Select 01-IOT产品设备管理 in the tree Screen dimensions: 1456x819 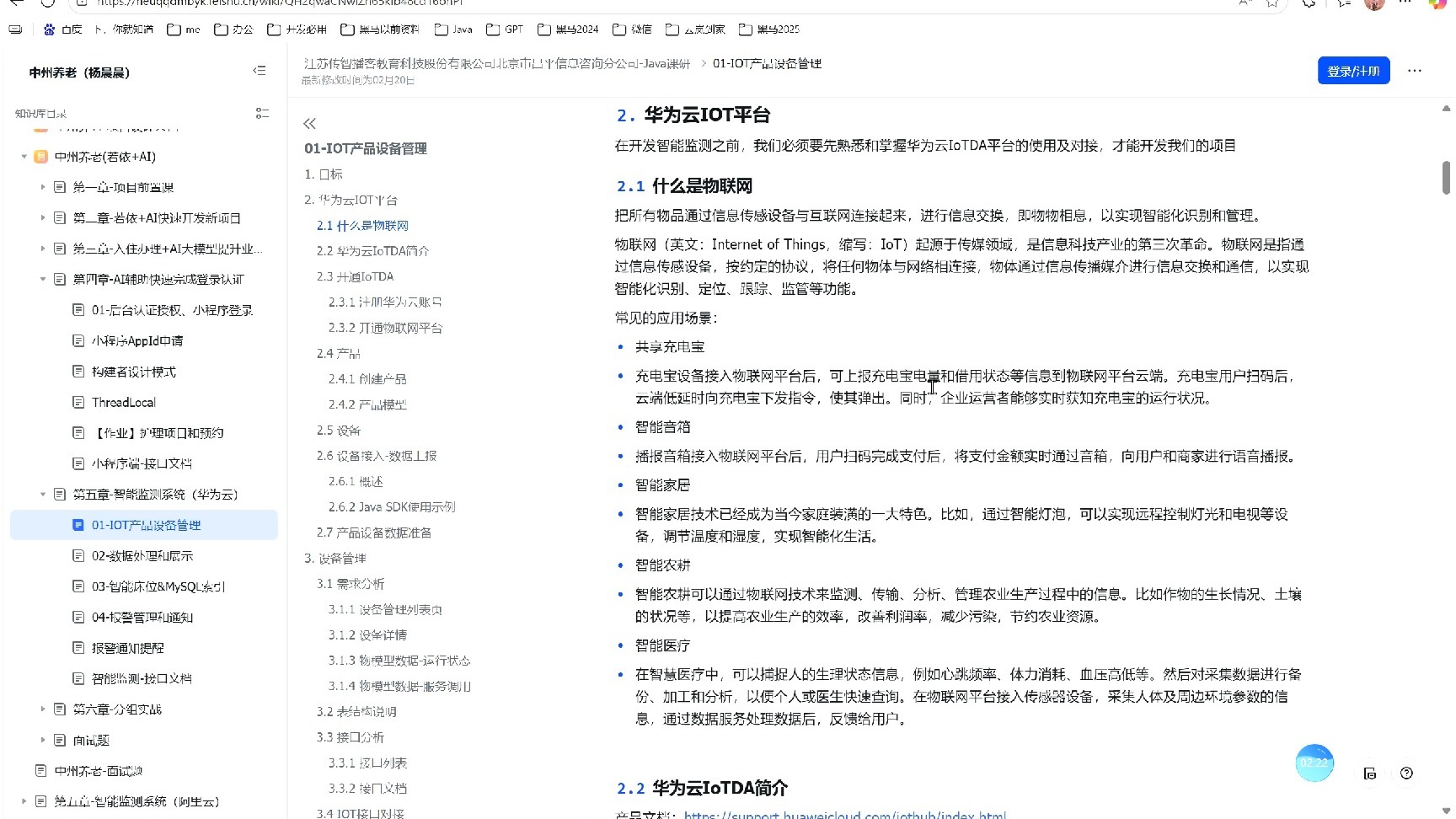144,525
